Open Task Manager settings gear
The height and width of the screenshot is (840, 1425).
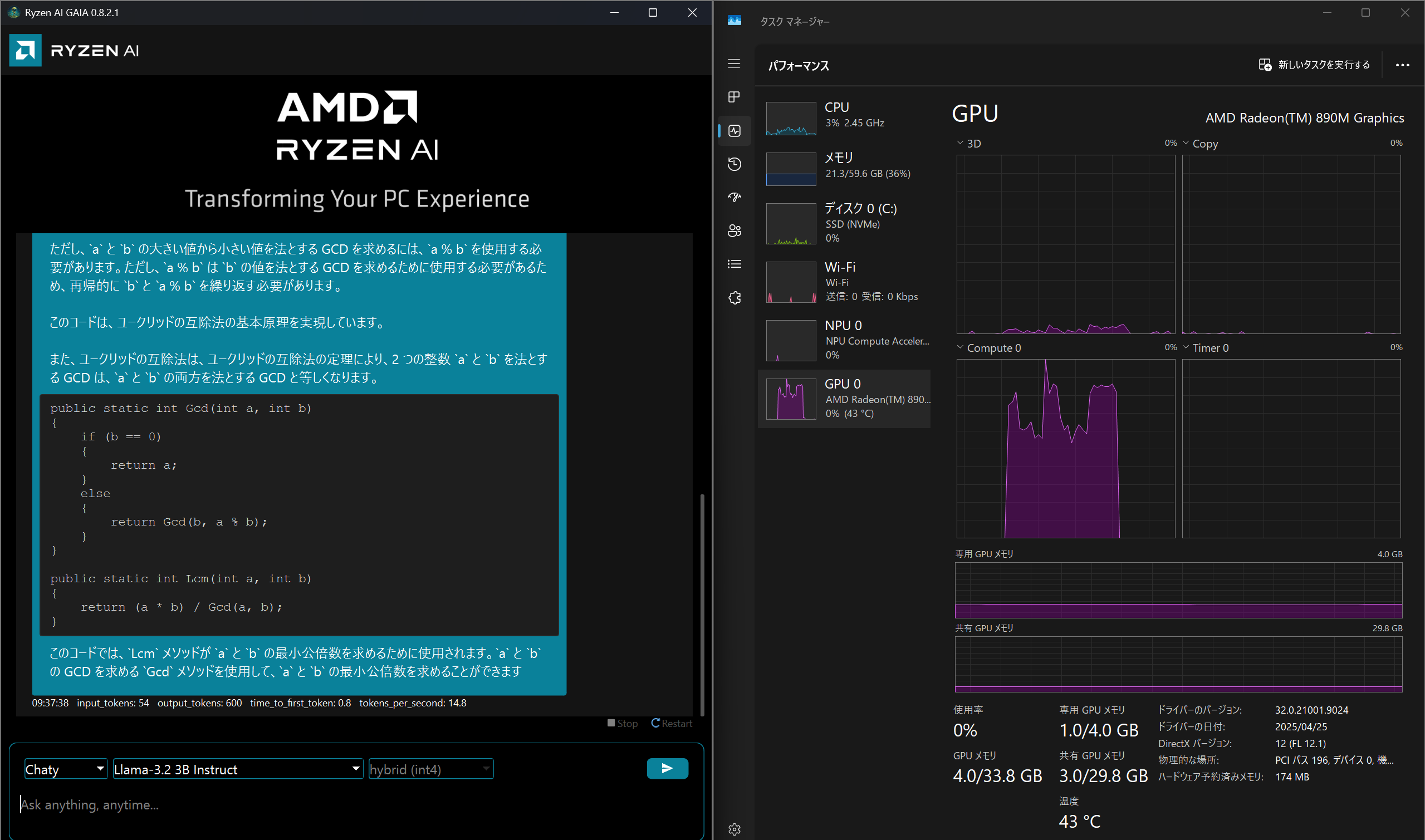click(x=734, y=829)
